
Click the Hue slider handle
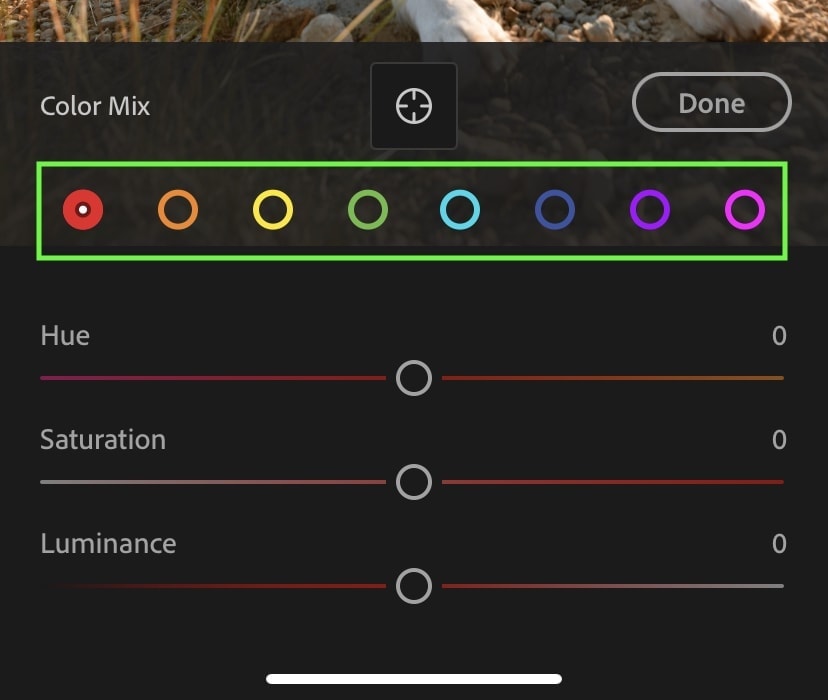click(413, 378)
